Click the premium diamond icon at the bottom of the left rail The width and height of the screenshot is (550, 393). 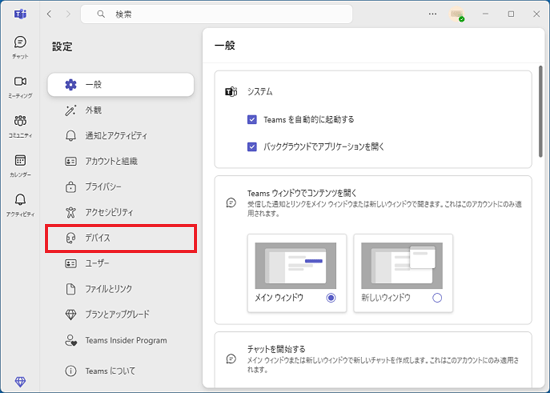(20, 381)
